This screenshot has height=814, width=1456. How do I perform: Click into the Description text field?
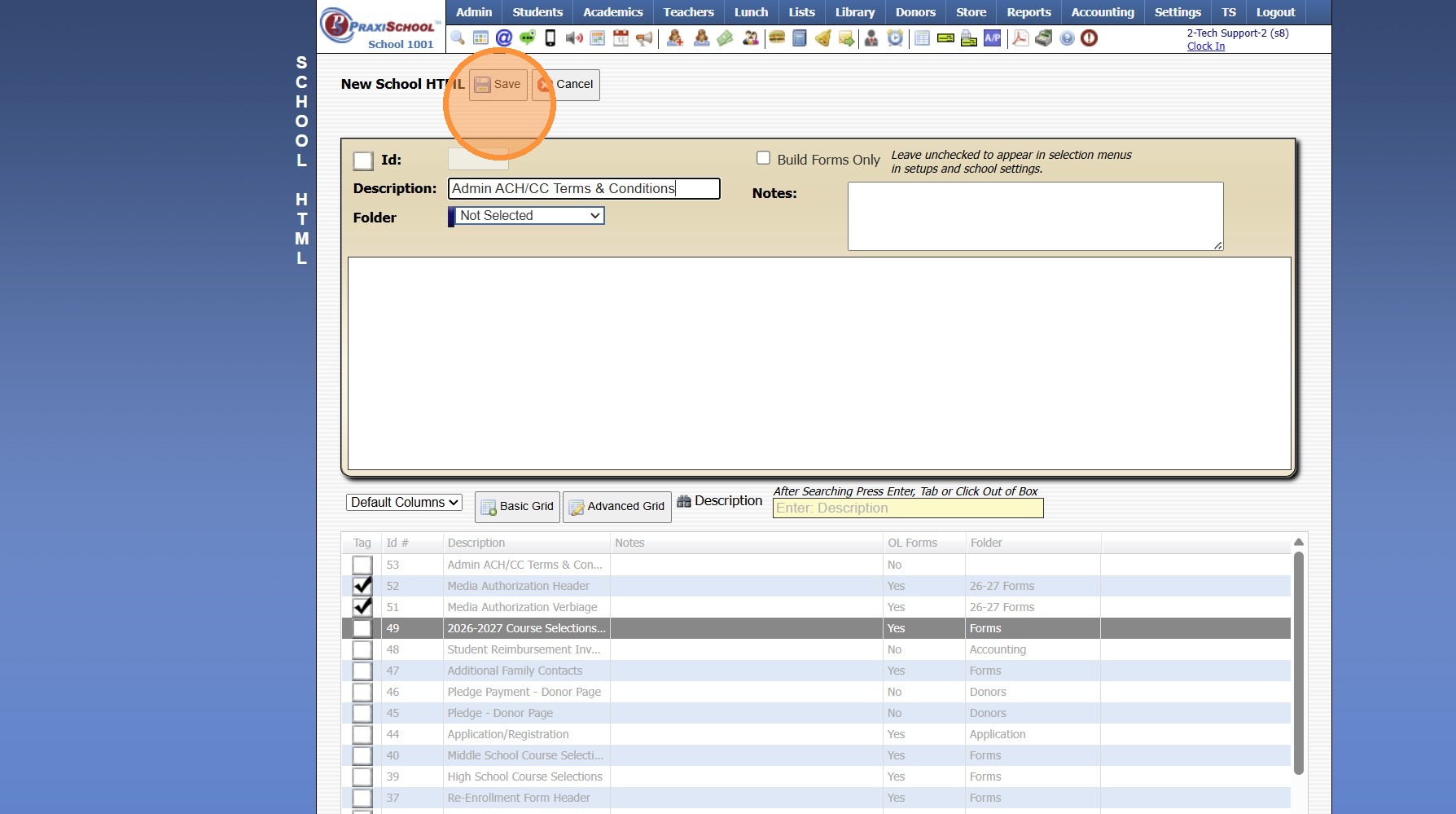tap(584, 189)
